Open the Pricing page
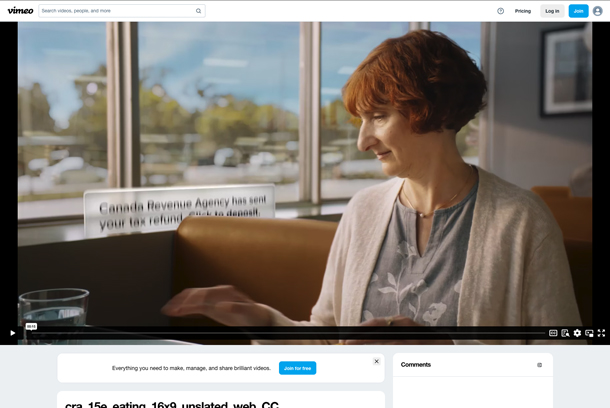 tap(522, 11)
